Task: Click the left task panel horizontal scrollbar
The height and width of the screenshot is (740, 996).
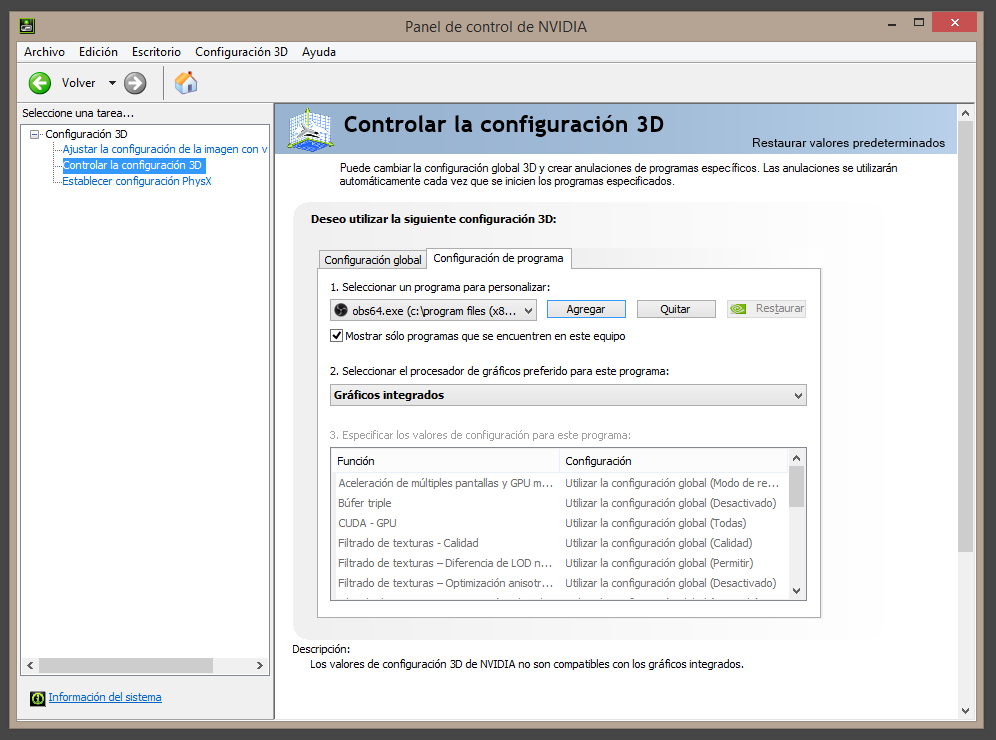Action: (125, 665)
